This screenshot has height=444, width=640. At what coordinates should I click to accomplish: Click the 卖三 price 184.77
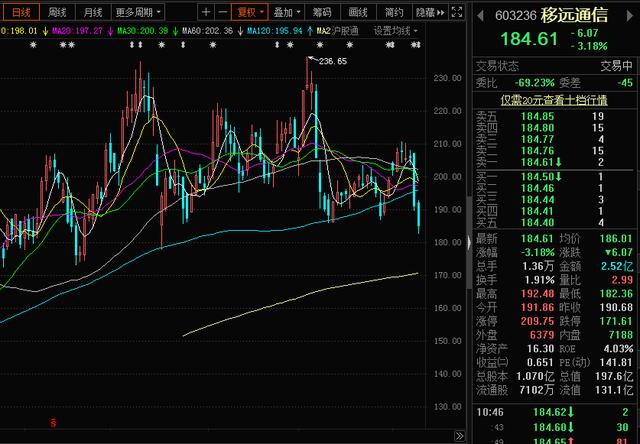[x=538, y=140]
